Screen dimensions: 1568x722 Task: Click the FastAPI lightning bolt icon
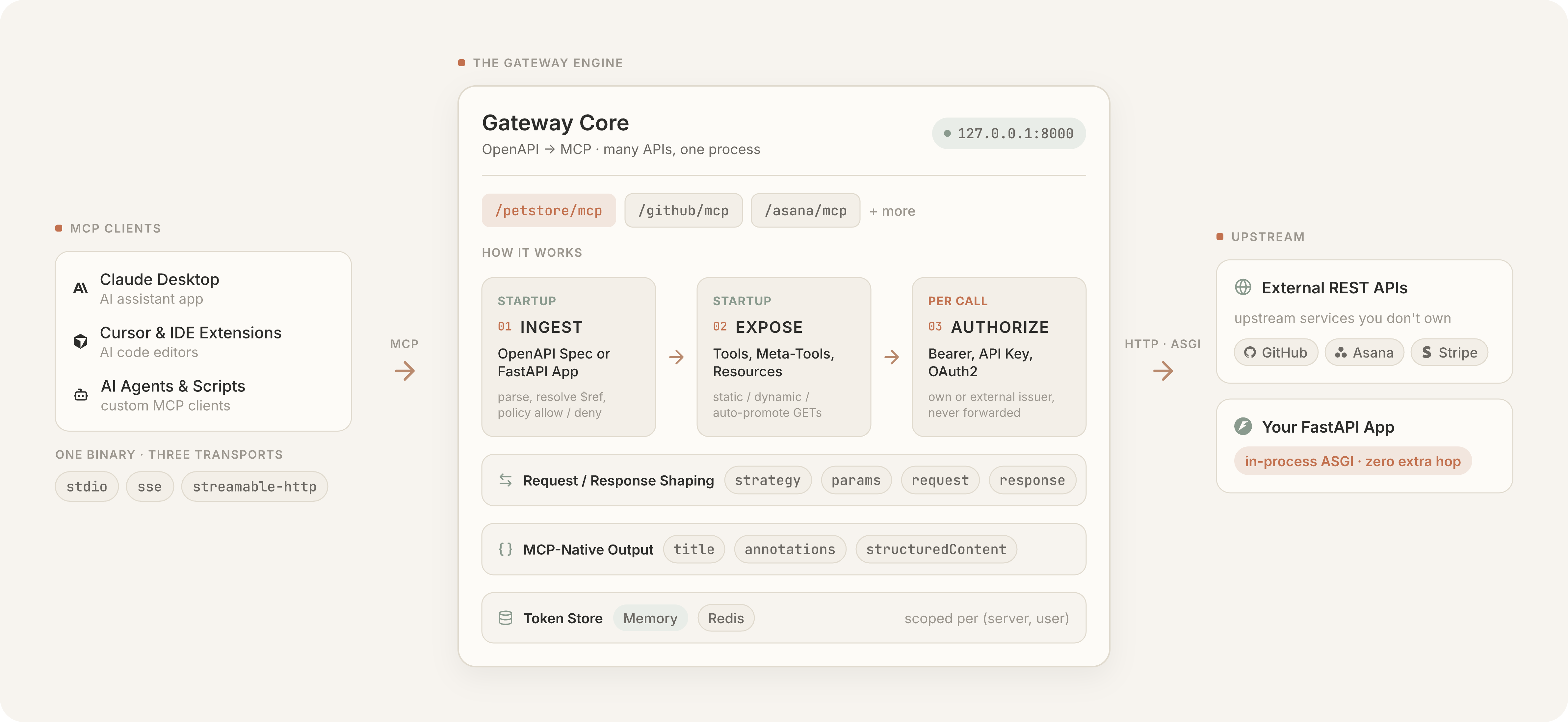(x=1243, y=426)
